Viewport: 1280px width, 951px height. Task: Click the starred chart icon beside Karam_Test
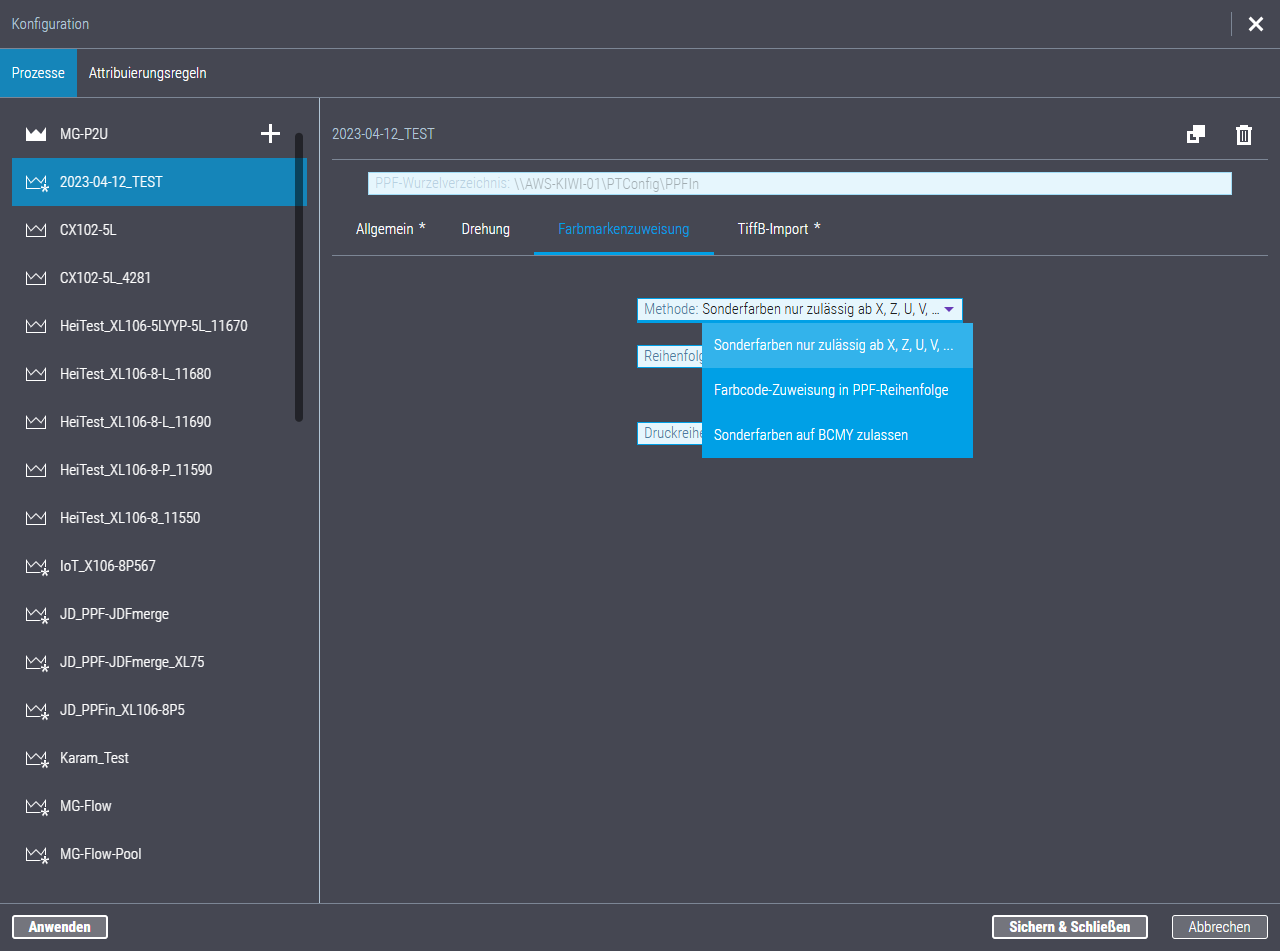point(36,758)
